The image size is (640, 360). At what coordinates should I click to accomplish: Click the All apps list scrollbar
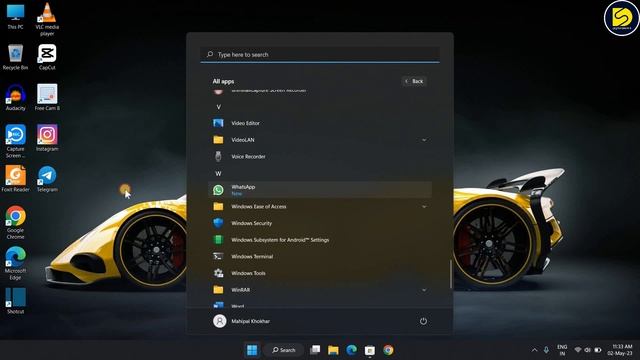(451, 273)
